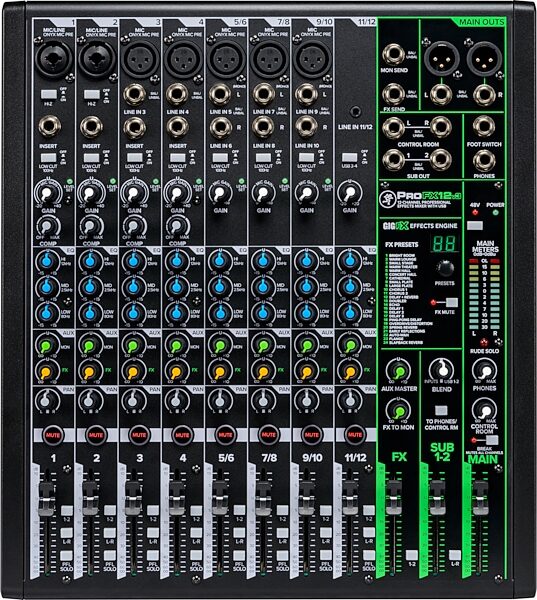Engage the To Phones/Control RM switch
Image resolution: width=537 pixels, height=600 pixels.
click(441, 410)
